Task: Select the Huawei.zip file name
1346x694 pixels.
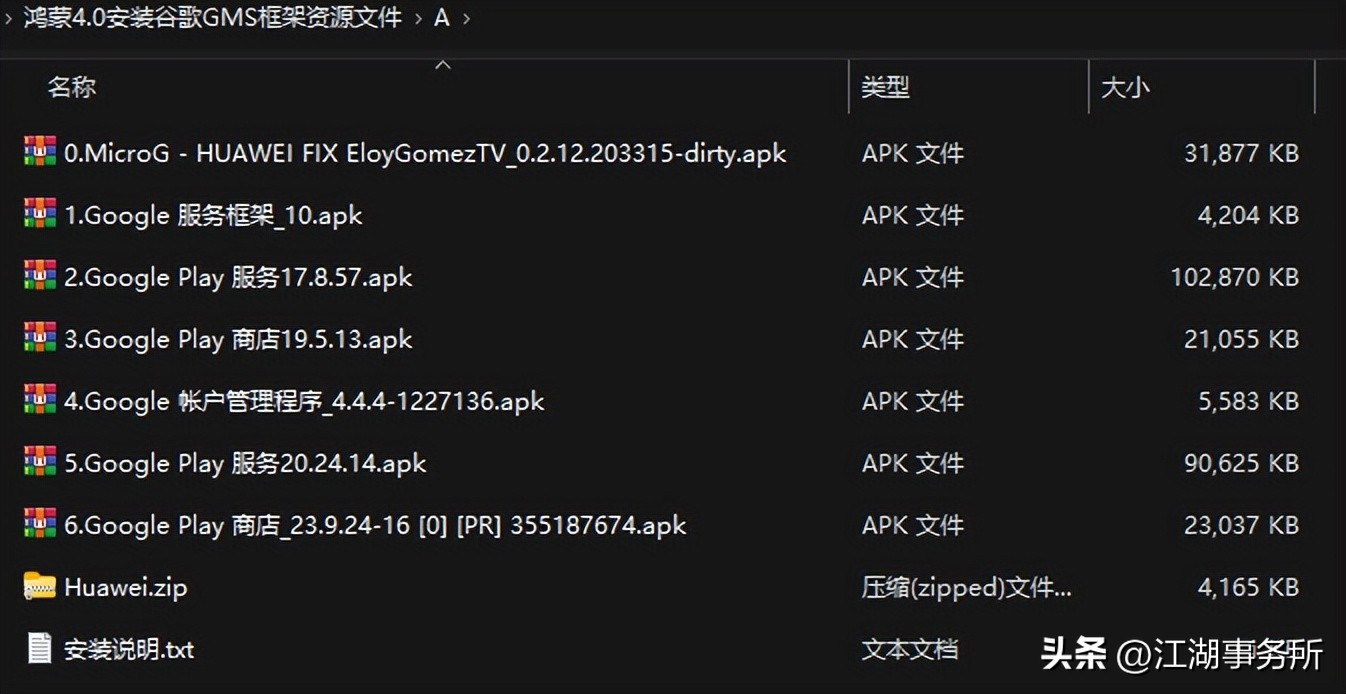Action: [x=126, y=587]
